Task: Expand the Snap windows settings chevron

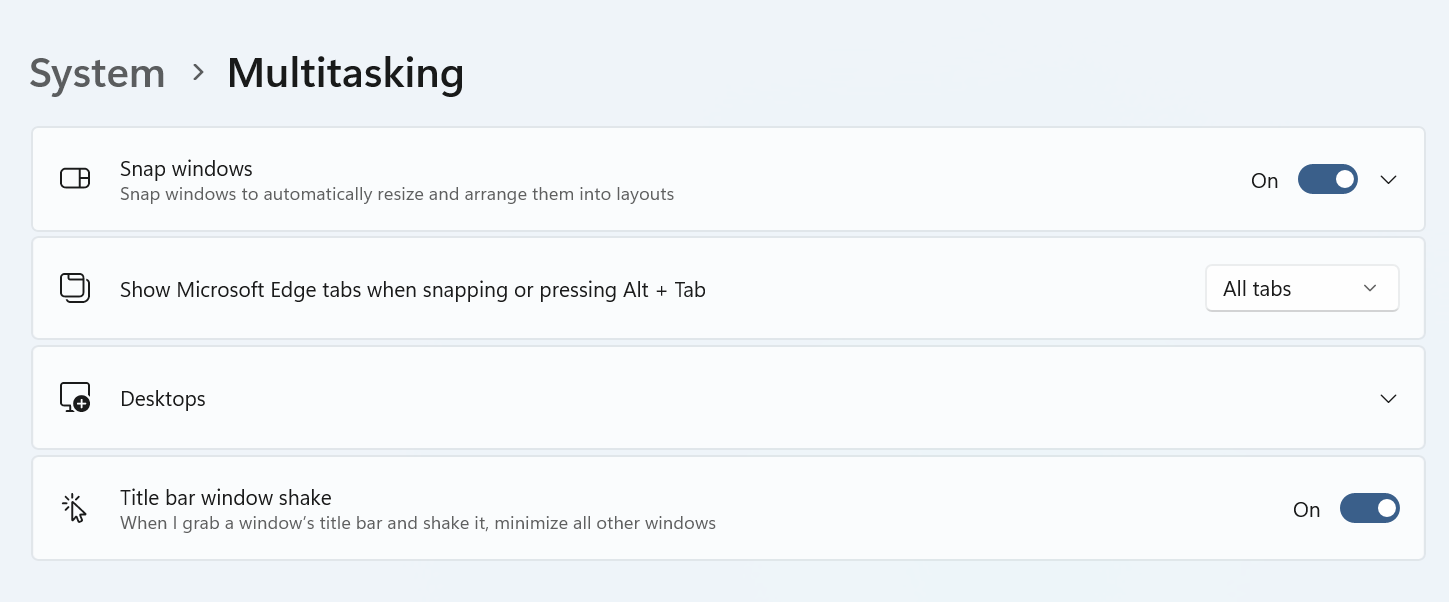Action: click(x=1388, y=179)
